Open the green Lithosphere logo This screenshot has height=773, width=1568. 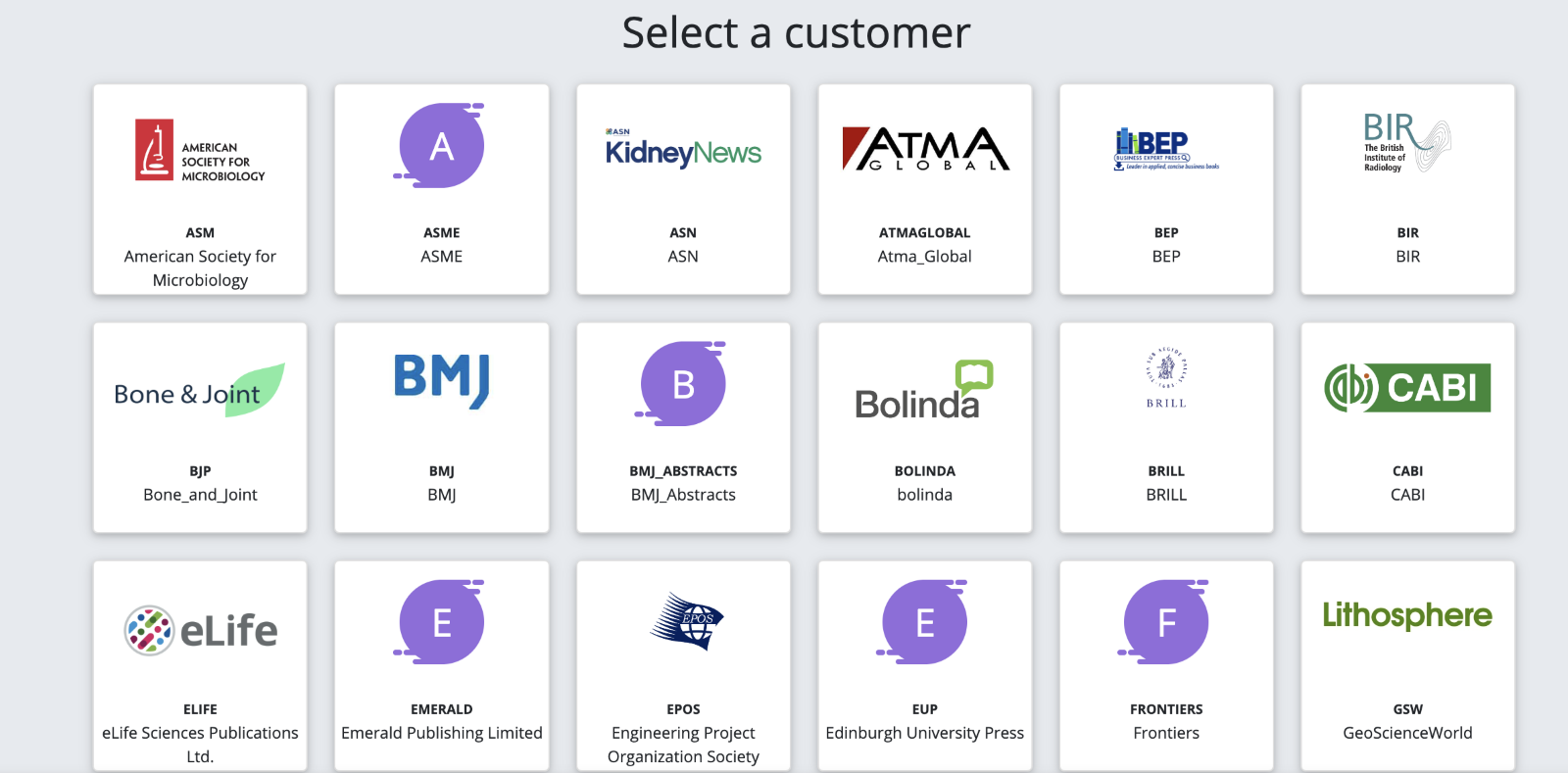point(1406,615)
